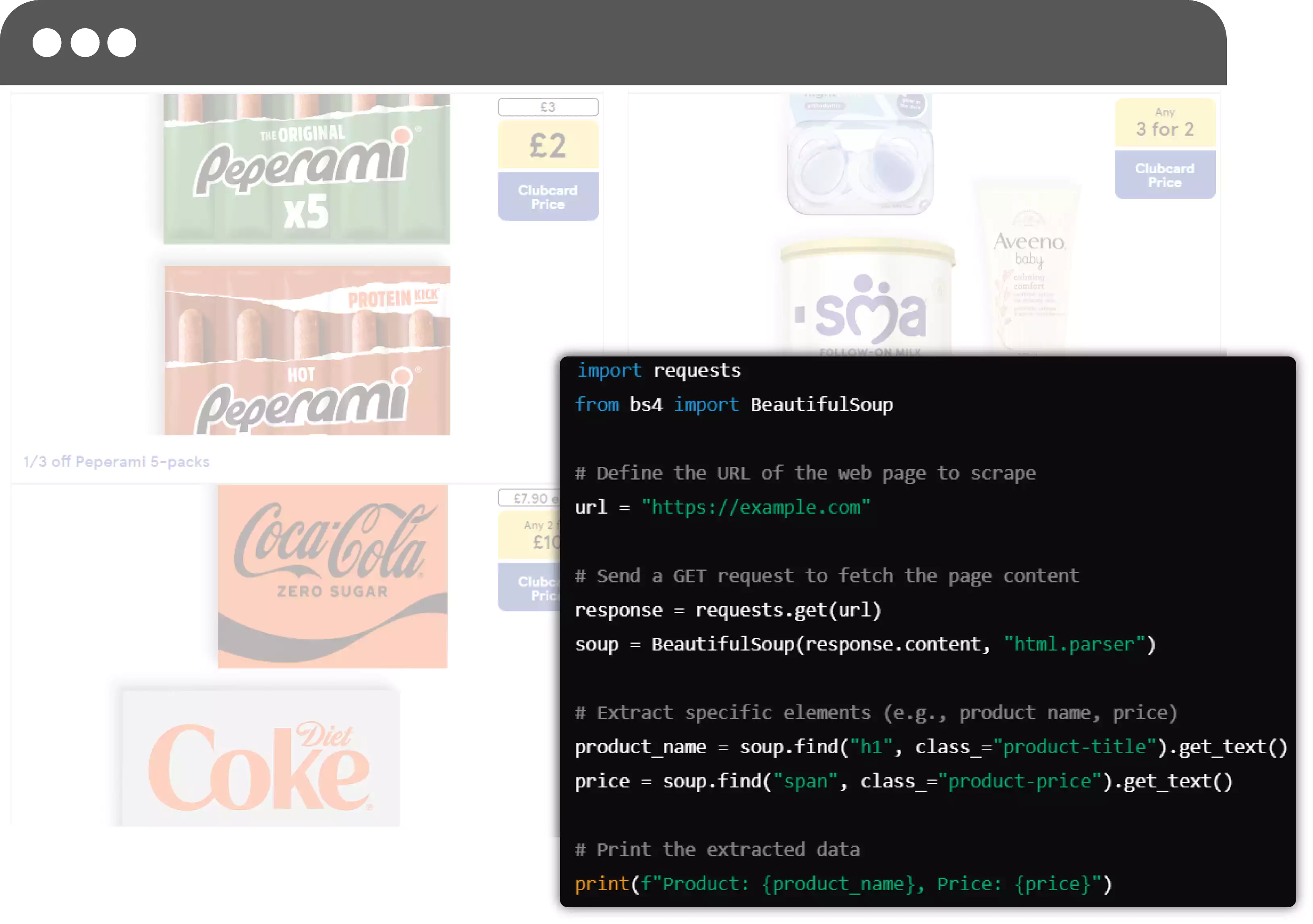
Task: Click the 'Any 2 for £10' offer badge
Action: [529, 535]
